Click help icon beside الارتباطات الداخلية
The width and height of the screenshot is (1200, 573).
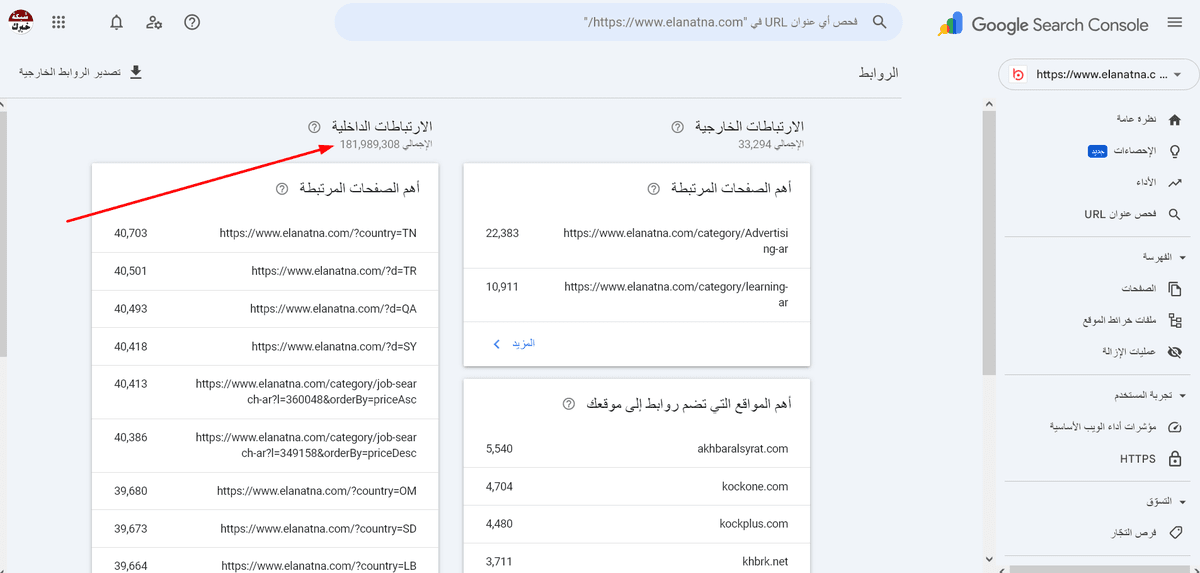click(314, 127)
